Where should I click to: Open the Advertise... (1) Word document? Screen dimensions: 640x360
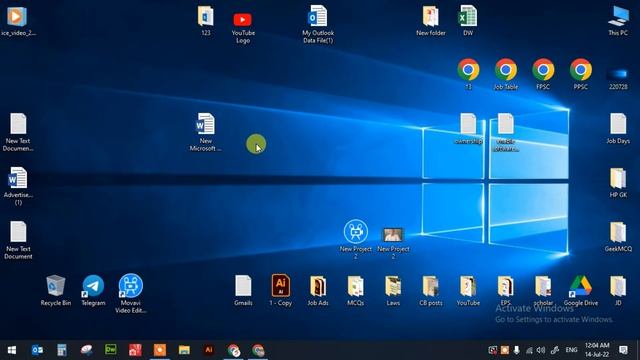18,178
